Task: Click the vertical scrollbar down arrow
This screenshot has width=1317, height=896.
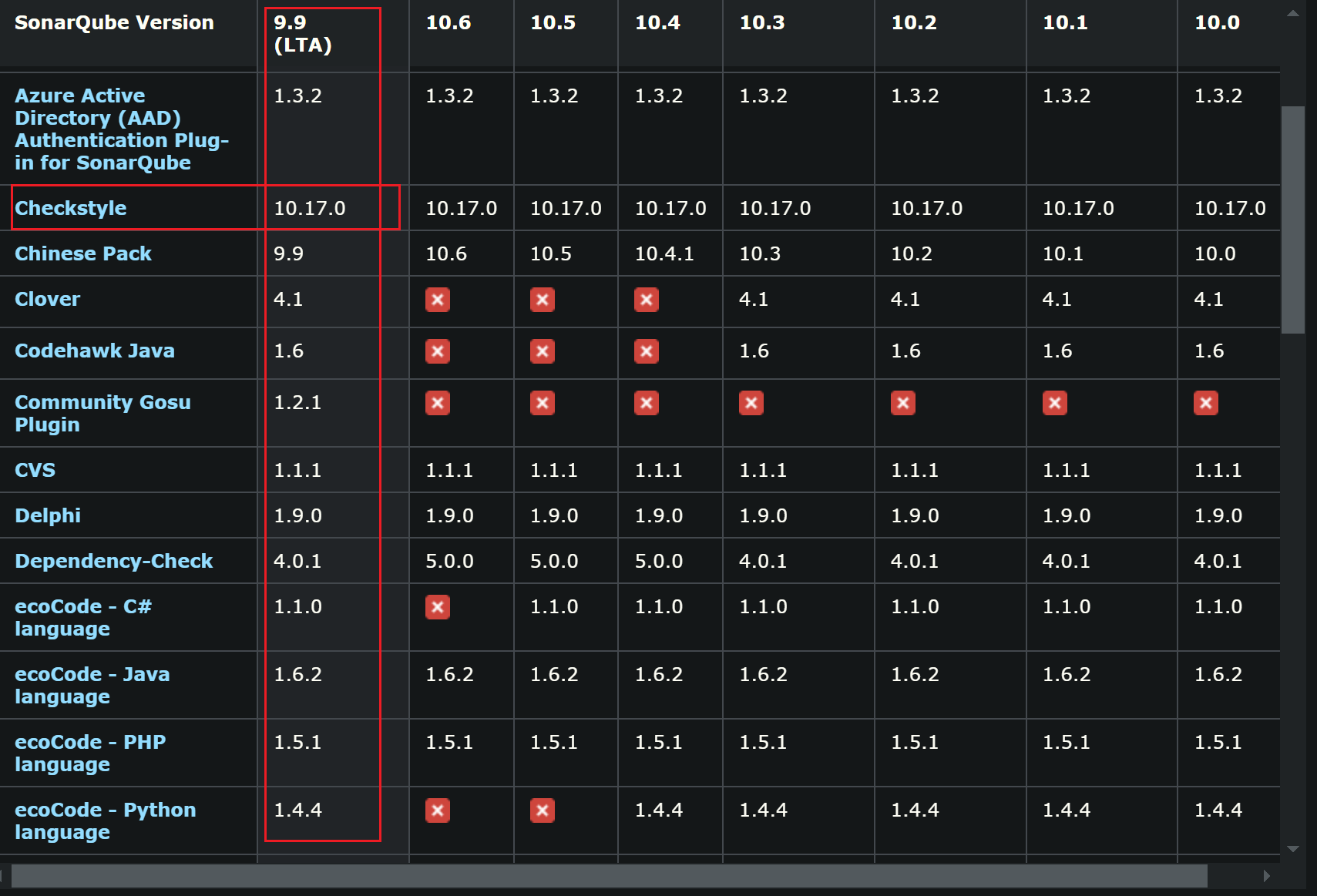Action: click(x=1292, y=848)
